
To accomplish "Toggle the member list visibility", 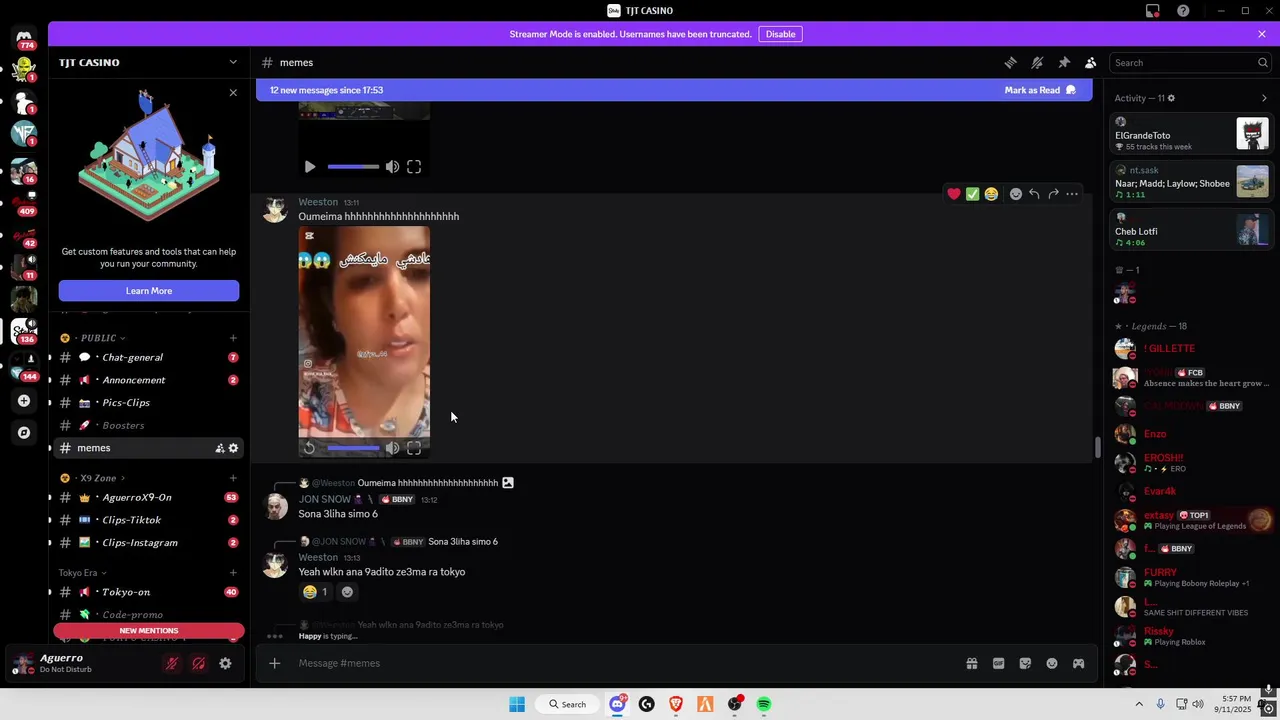I will [x=1091, y=62].
